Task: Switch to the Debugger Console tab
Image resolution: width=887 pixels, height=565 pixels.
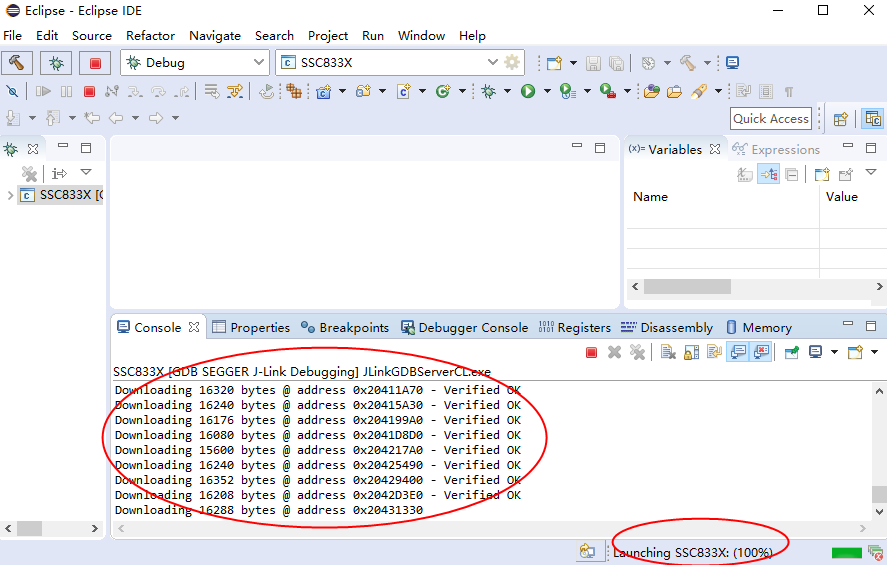Action: (x=464, y=327)
